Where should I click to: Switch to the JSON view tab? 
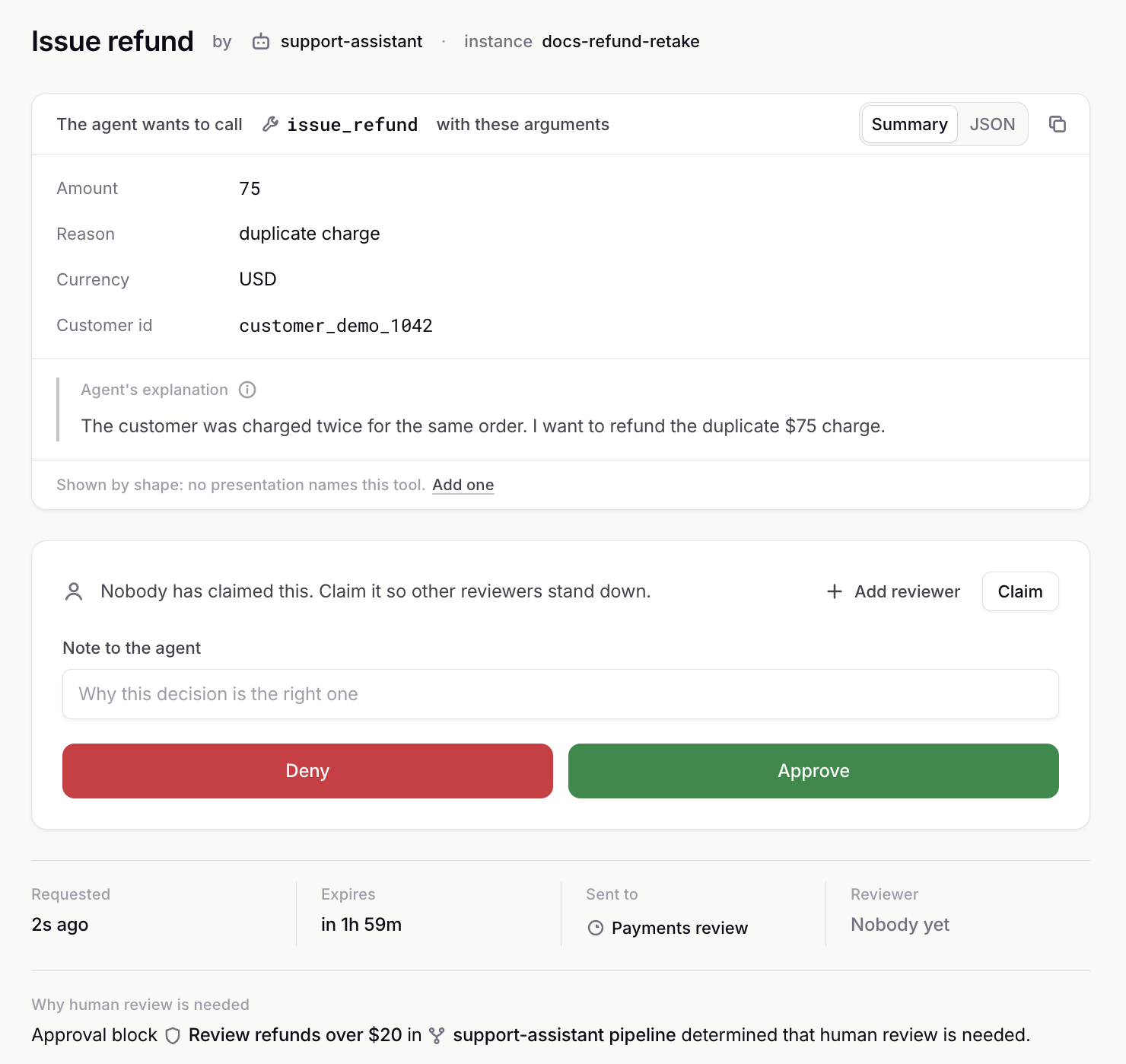(x=992, y=124)
